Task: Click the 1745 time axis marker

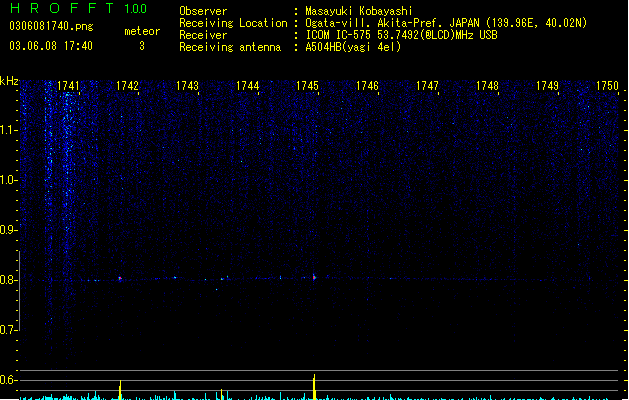Action: (307, 85)
